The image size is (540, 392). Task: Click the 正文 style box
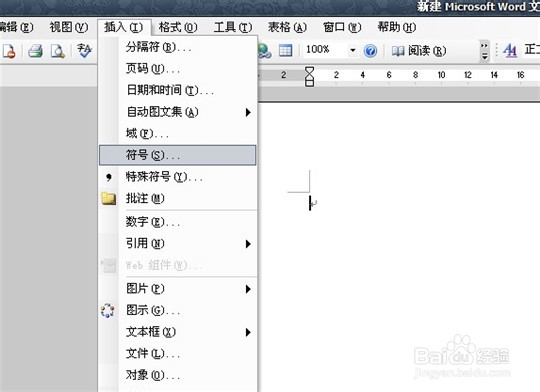[x=532, y=50]
